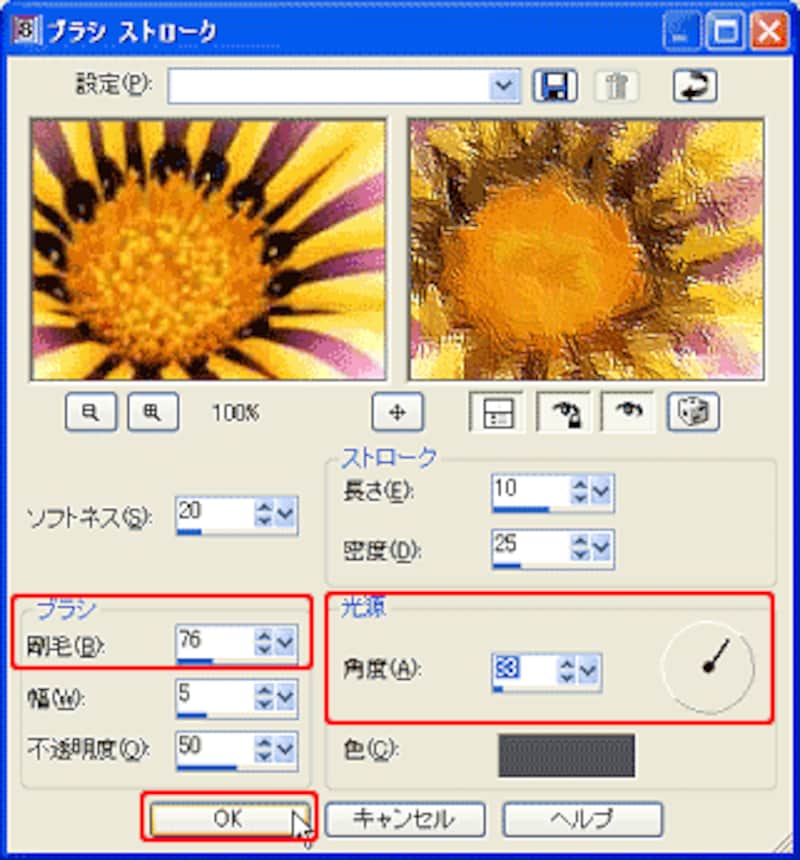
Task: Close the ブラシ ストローク dialog
Action: [769, 31]
